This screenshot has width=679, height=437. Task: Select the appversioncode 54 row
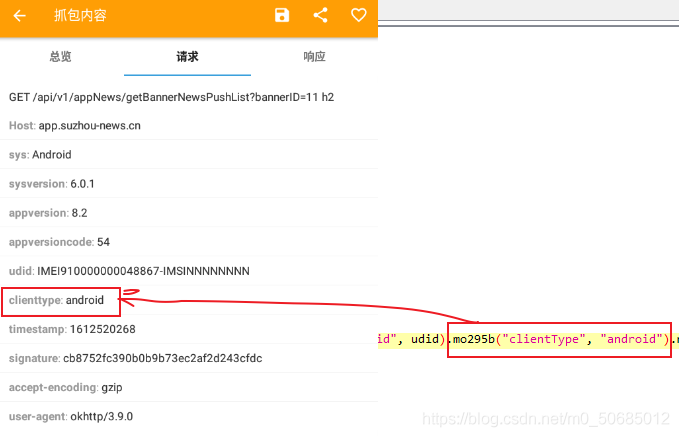tap(189, 242)
